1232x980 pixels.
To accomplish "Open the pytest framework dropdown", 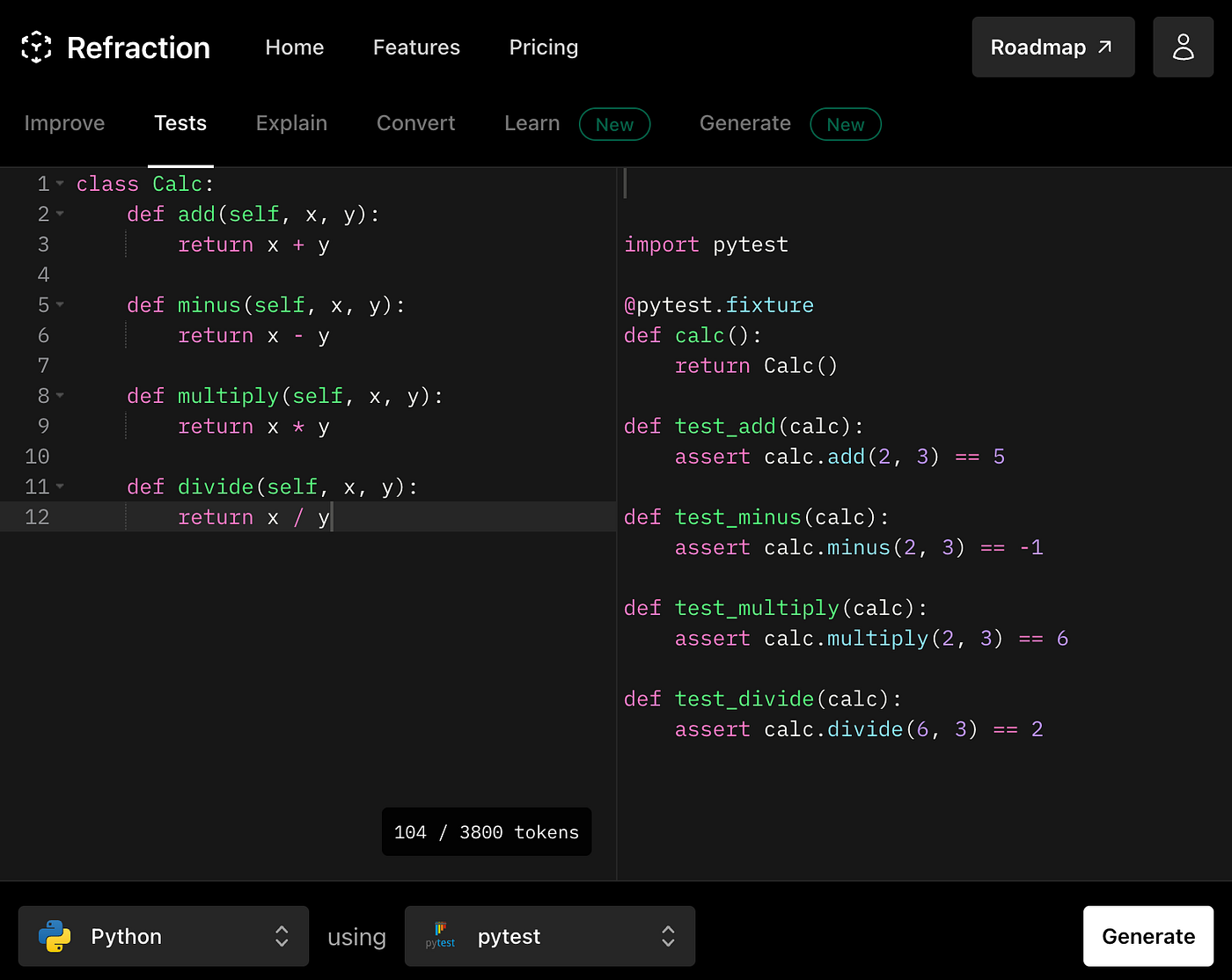I will point(550,937).
